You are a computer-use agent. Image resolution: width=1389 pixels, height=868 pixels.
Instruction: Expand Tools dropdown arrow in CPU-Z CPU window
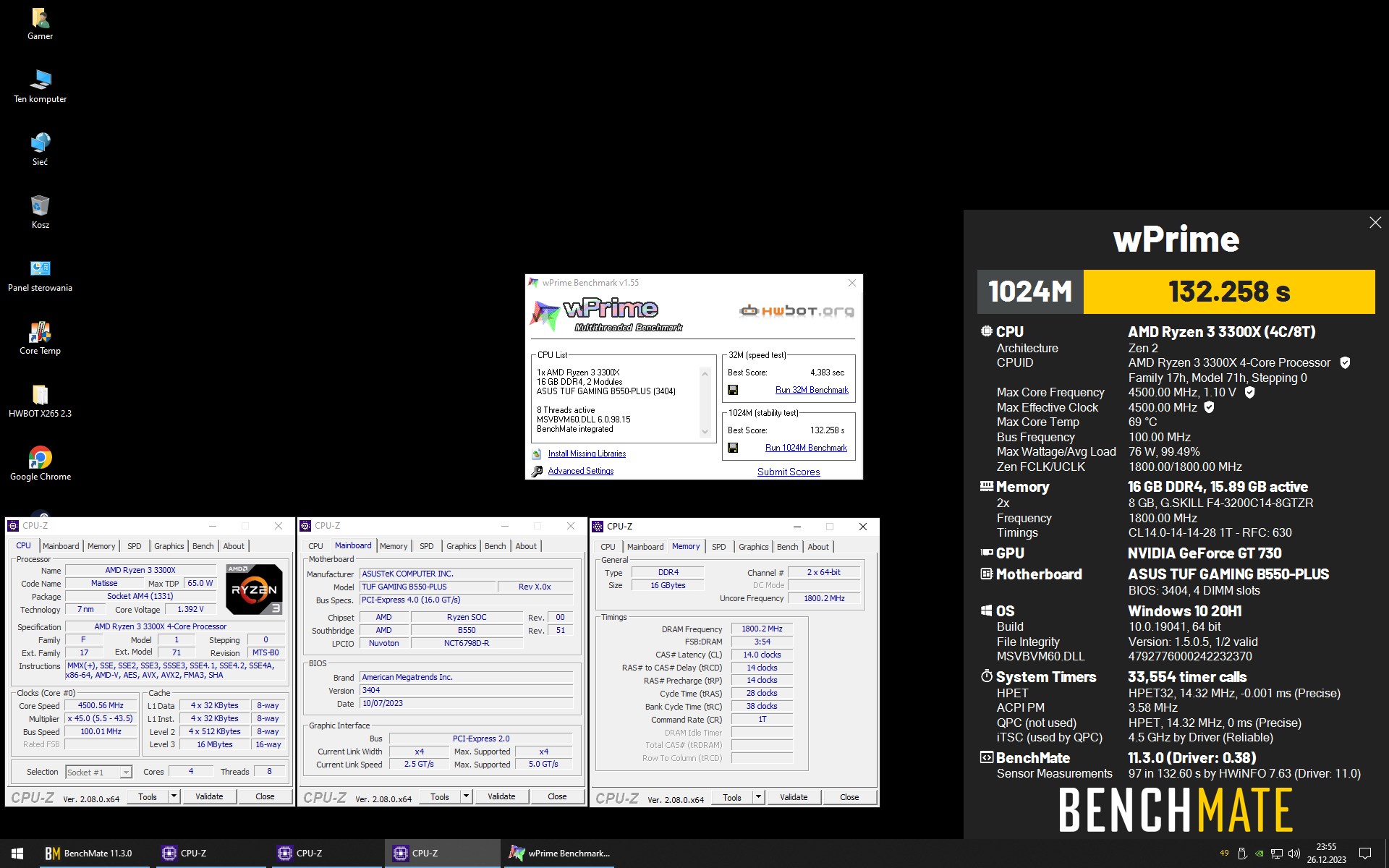coord(174,796)
